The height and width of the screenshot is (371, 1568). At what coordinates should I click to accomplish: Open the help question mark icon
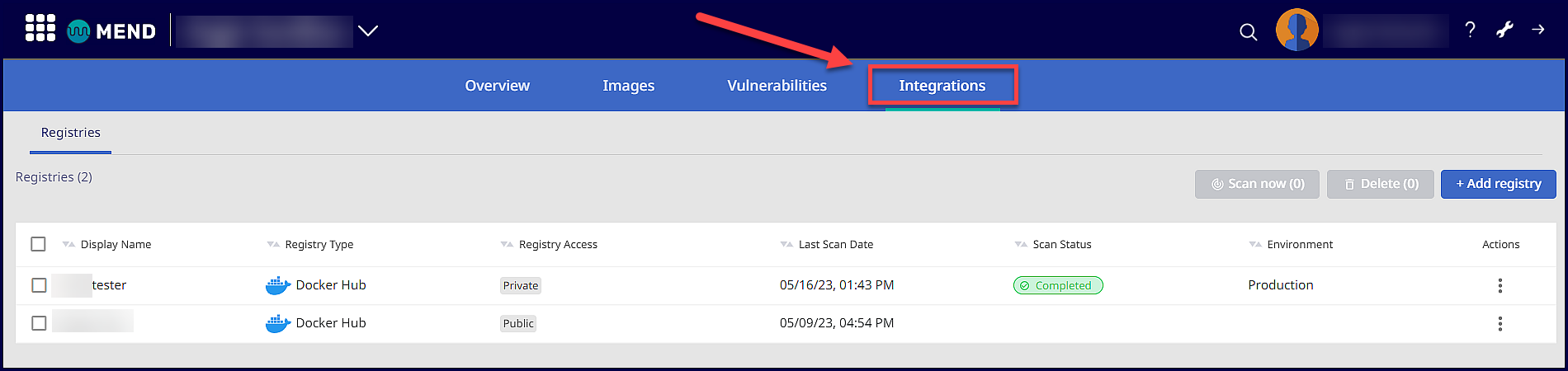(1470, 31)
